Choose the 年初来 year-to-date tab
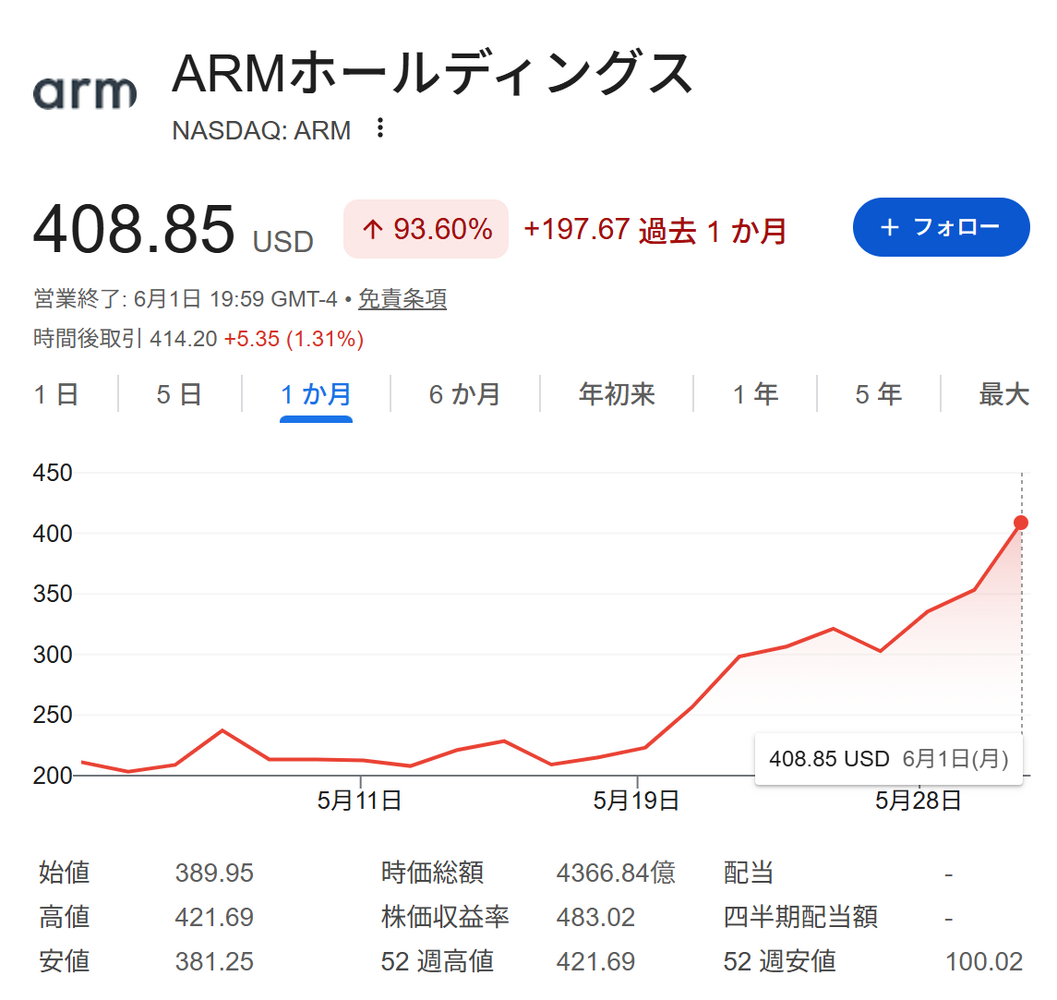The width and height of the screenshot is (1057, 1000). point(617,394)
